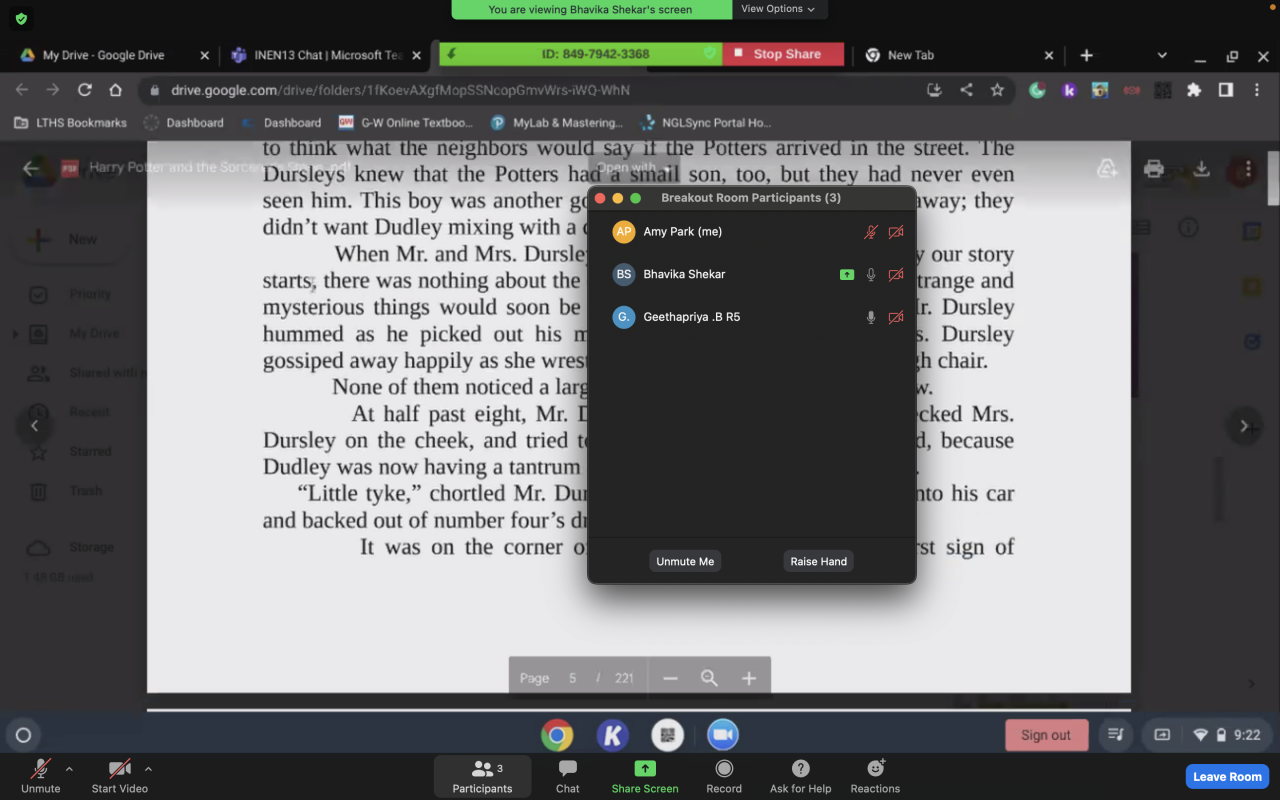This screenshot has width=1280, height=800.
Task: Click the browser back arrow
Action: (22, 90)
